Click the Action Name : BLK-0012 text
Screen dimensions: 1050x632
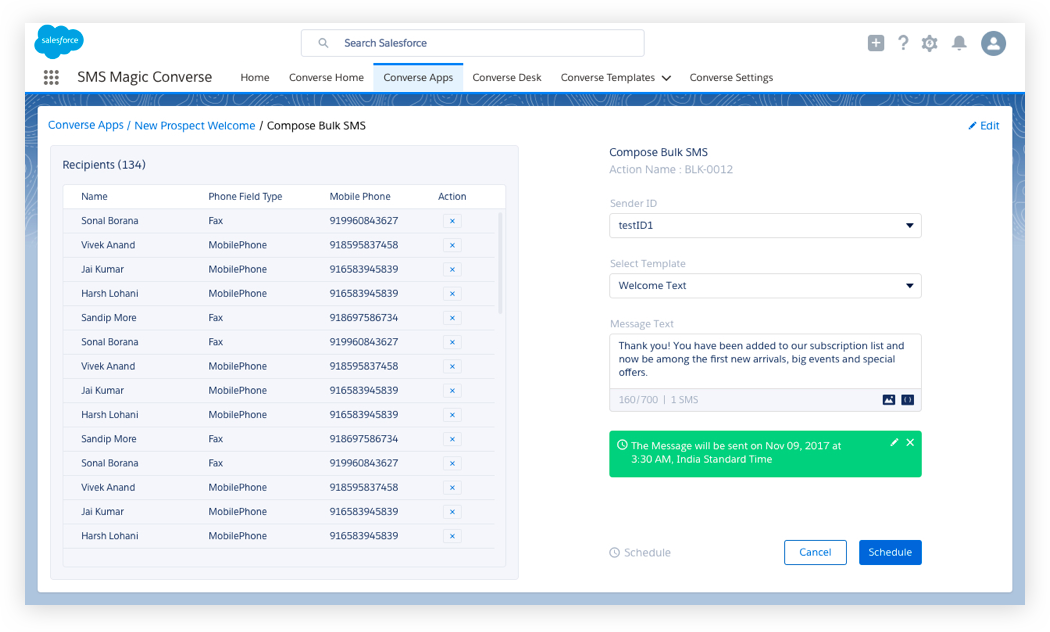[x=671, y=169]
